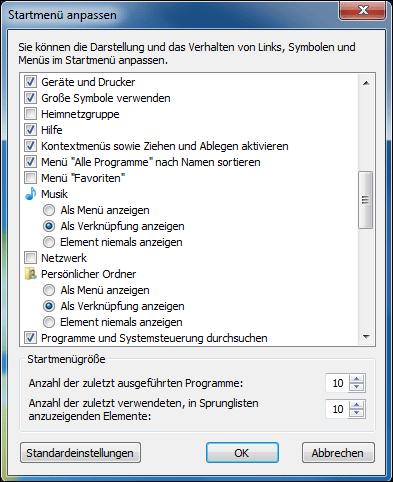Uncheck Programme und Systemsteuerung durchsuchen

30,338
